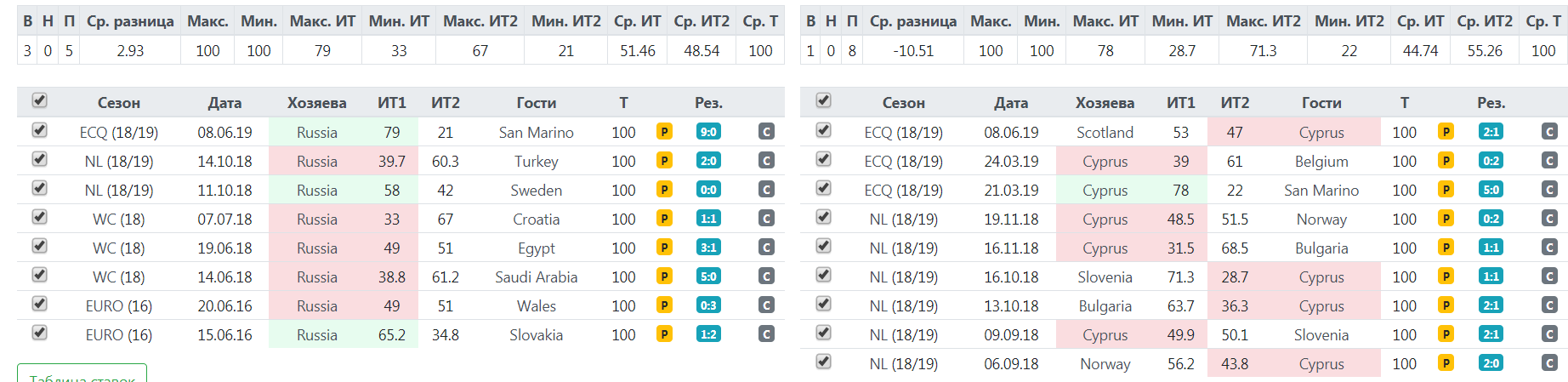
Task: Click the ИТ1 column header in the Cyprus table
Action: (1181, 103)
